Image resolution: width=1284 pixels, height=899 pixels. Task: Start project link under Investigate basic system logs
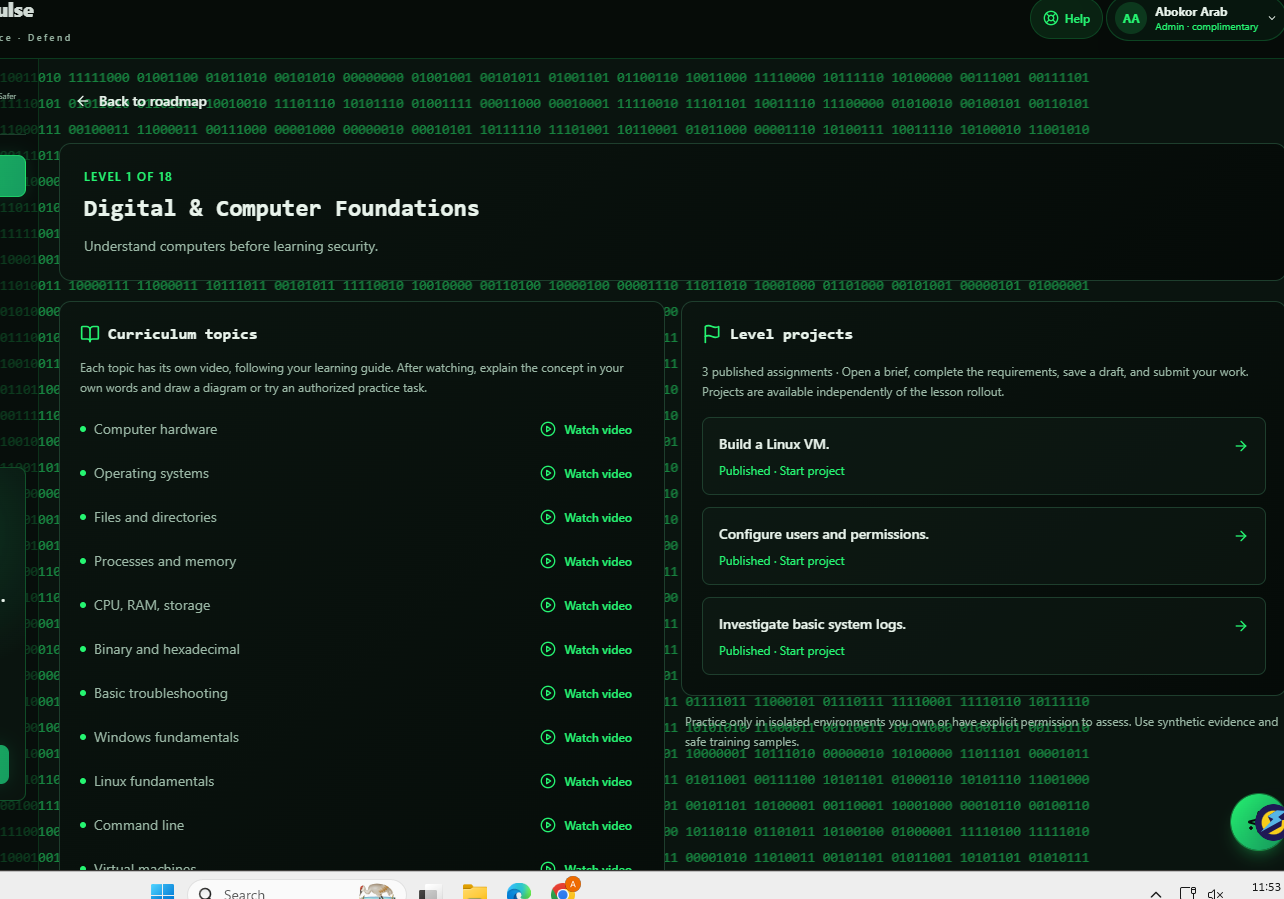point(812,651)
